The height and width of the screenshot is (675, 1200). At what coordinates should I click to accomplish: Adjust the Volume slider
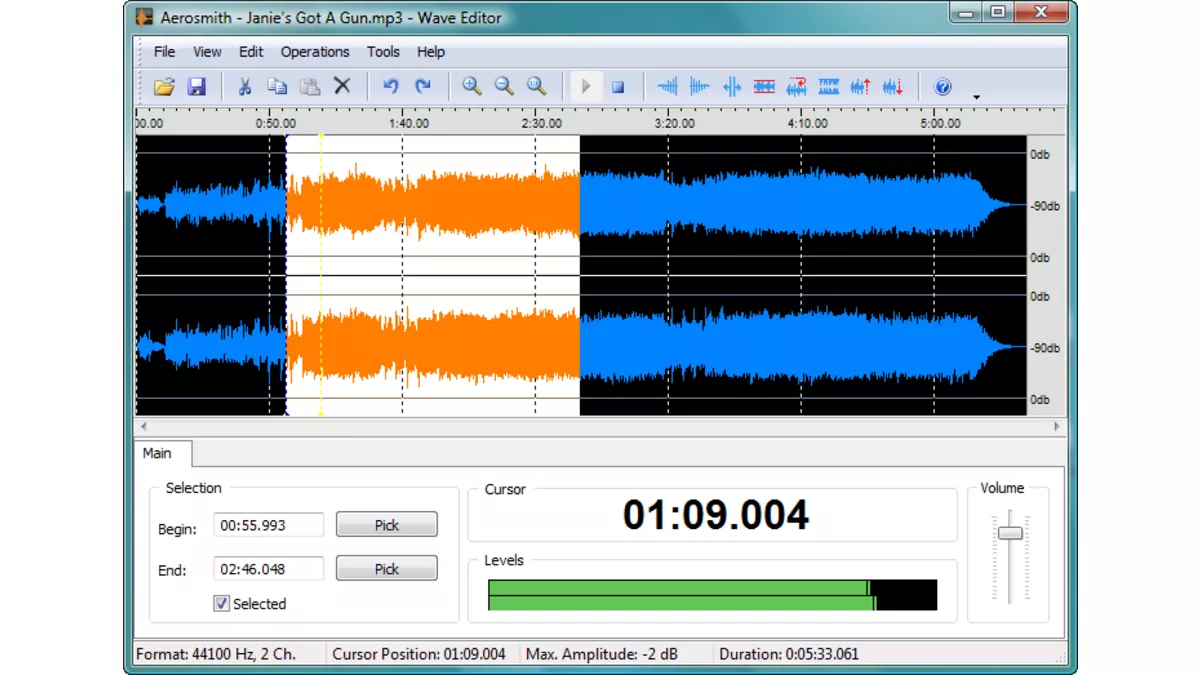pos(1009,531)
